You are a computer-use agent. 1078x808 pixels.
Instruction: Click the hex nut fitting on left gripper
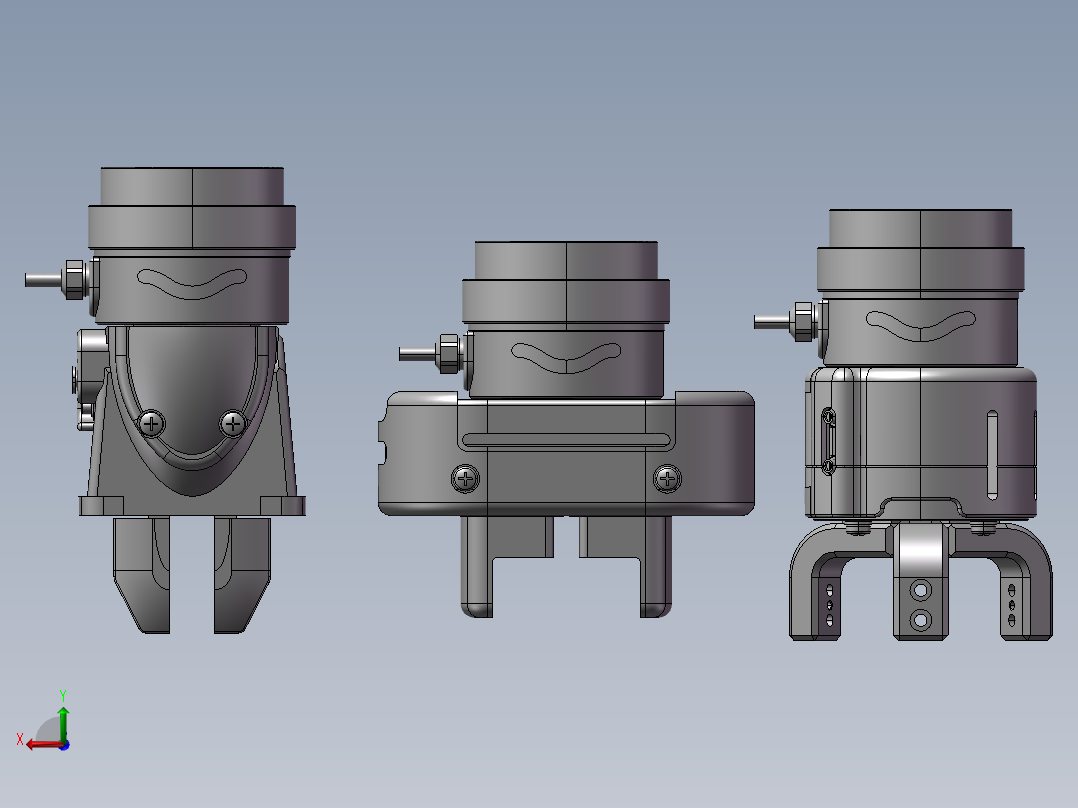click(x=75, y=280)
